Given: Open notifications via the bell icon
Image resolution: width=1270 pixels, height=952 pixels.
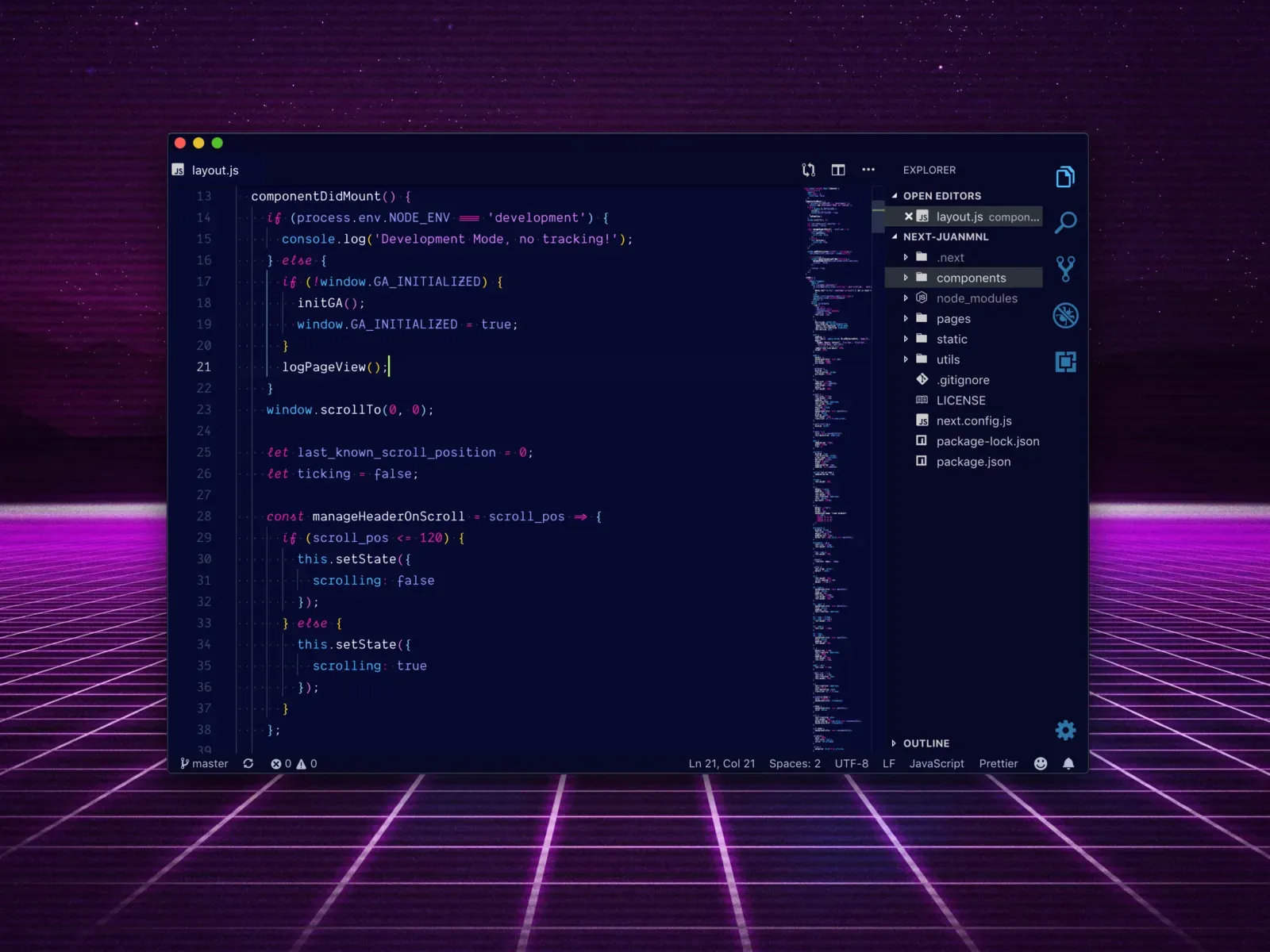Looking at the screenshot, I should 1068,763.
